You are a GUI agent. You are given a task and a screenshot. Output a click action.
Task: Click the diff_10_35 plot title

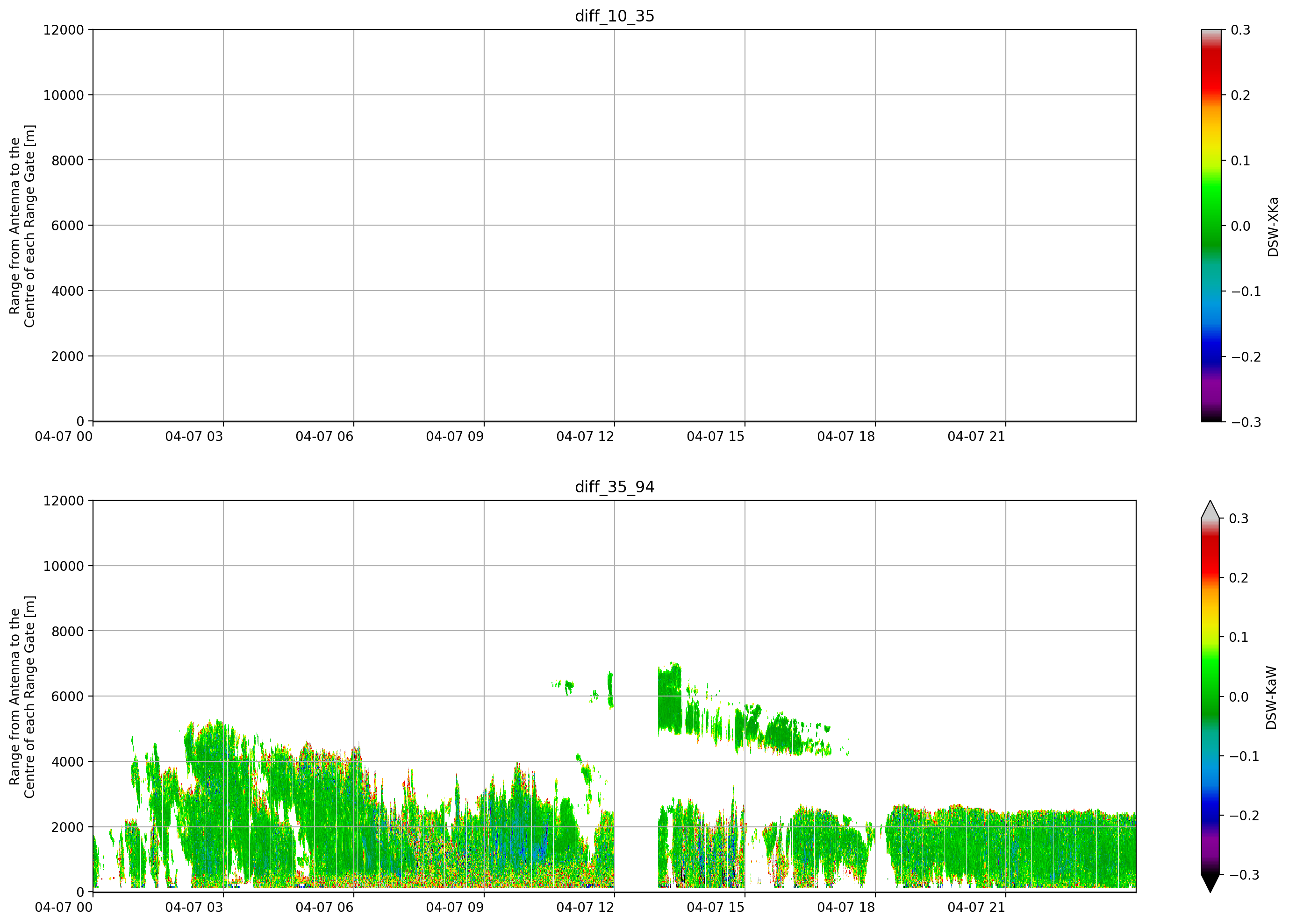pyautogui.click(x=615, y=16)
